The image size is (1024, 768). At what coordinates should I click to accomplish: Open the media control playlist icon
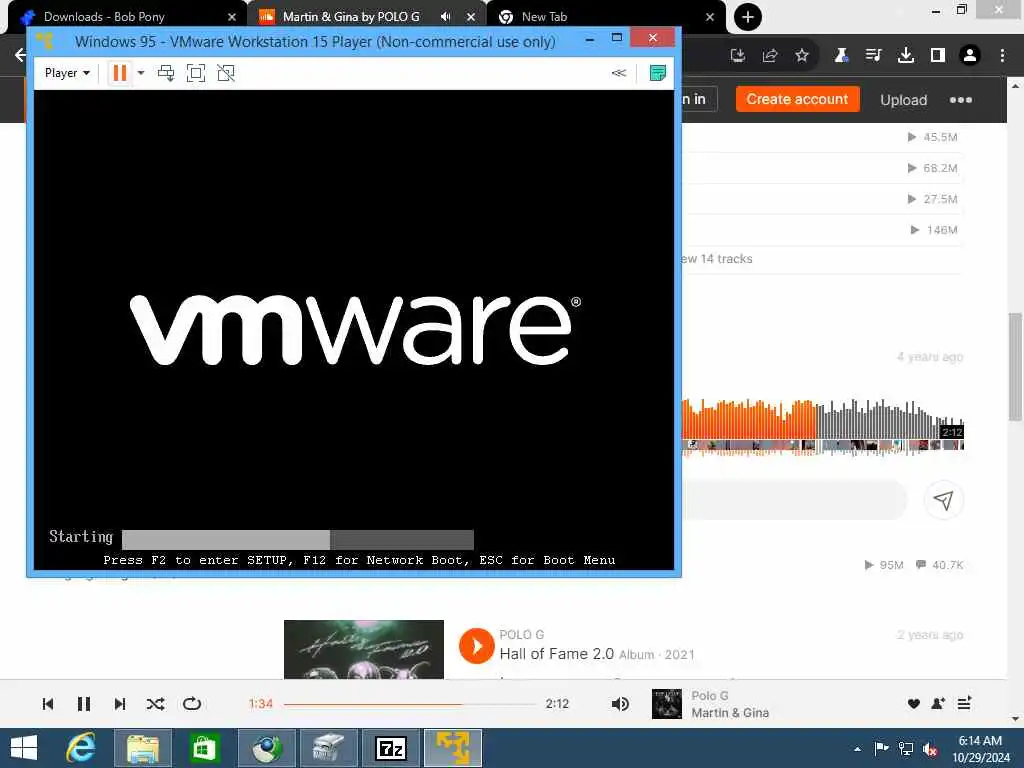point(873,56)
